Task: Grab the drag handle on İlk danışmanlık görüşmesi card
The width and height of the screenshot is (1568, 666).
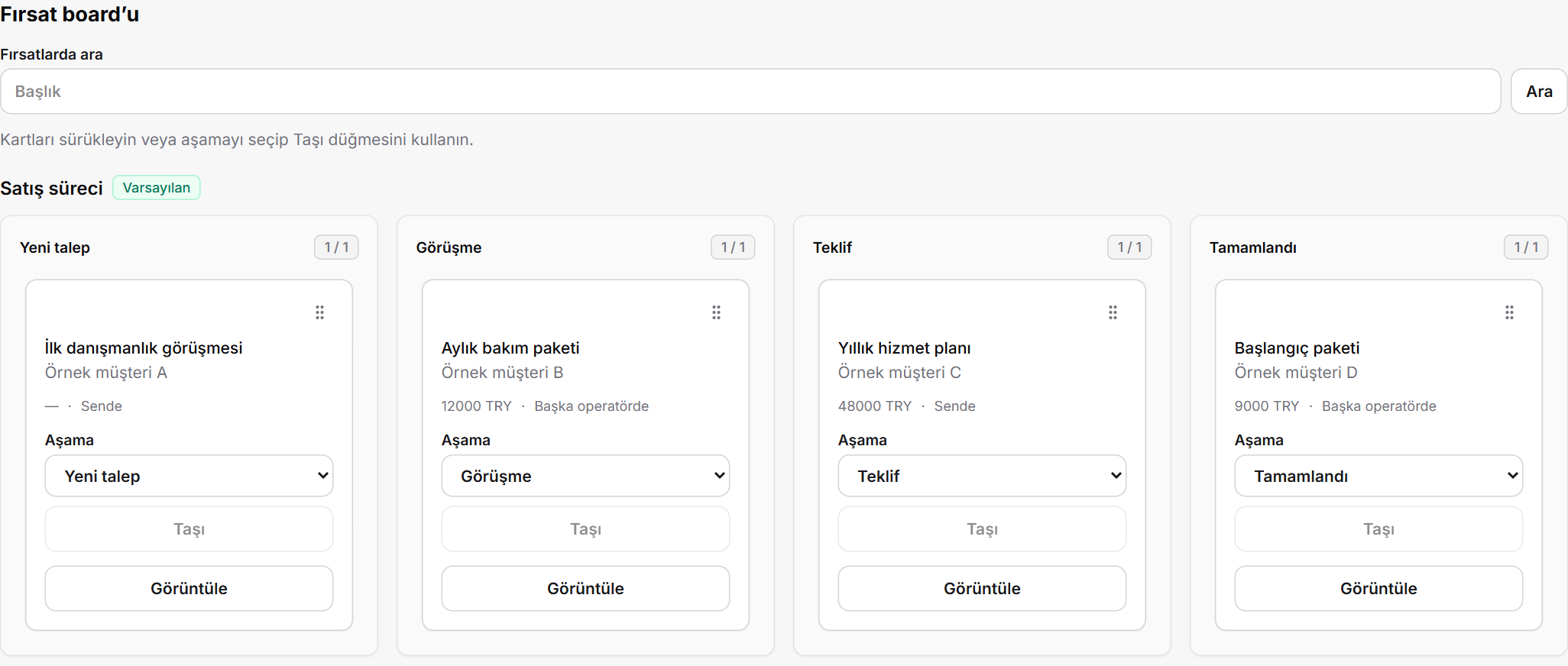Action: point(319,312)
